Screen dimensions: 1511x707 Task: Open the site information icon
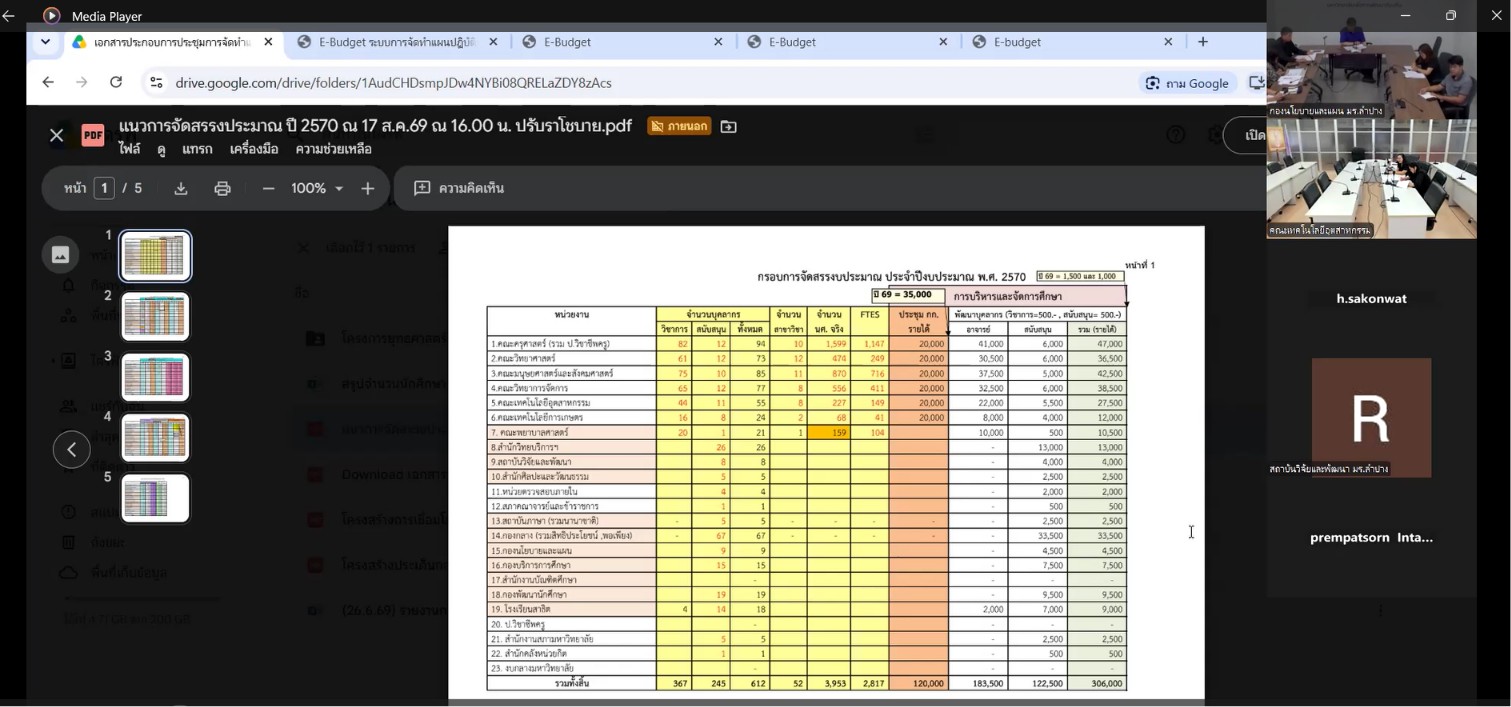[x=156, y=83]
